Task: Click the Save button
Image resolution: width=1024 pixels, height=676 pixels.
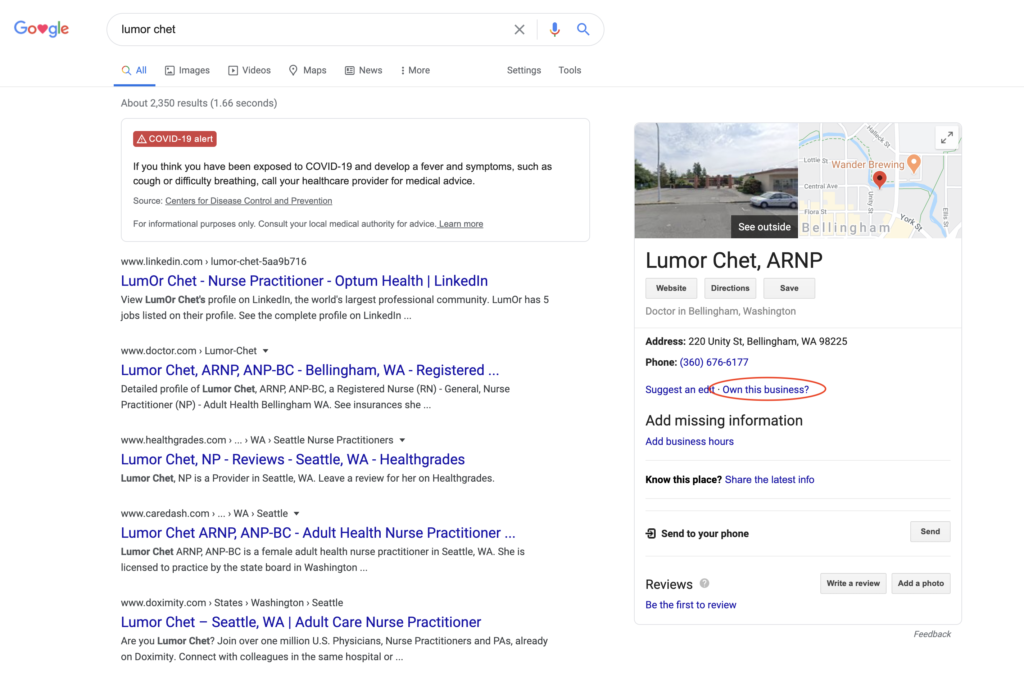Action: (789, 288)
